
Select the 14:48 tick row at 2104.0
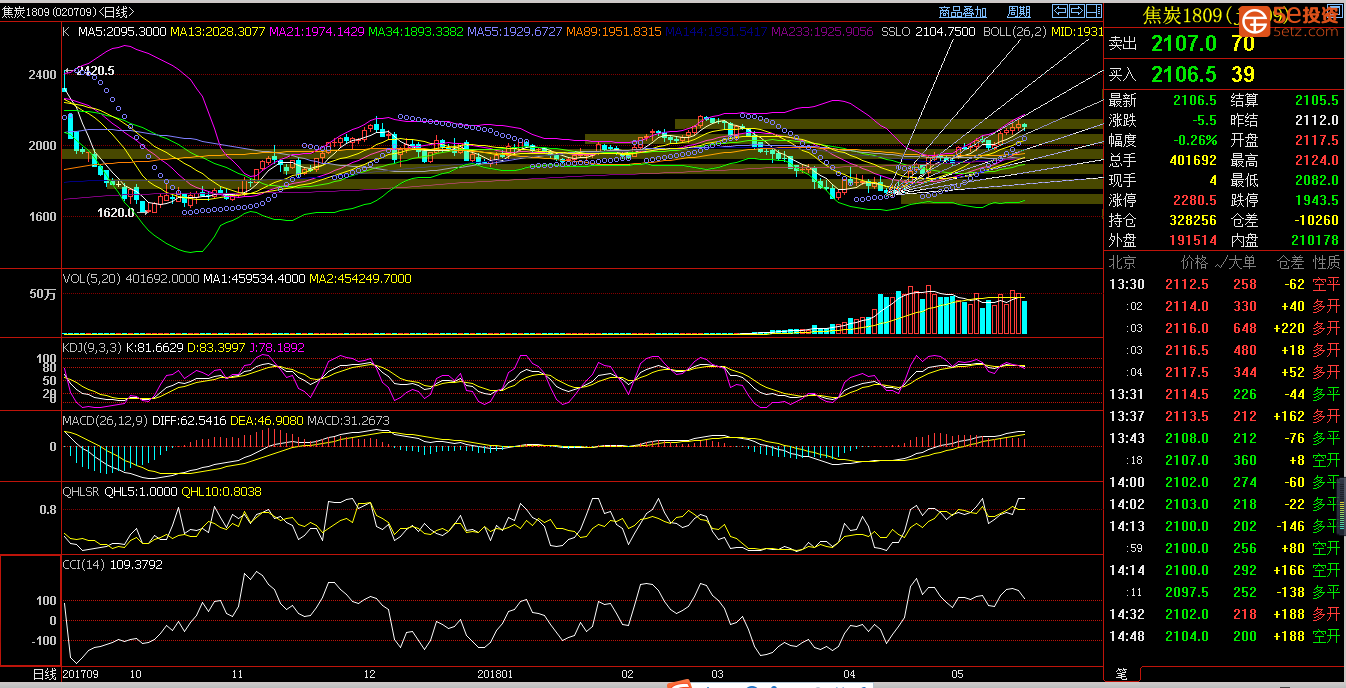coord(1224,636)
